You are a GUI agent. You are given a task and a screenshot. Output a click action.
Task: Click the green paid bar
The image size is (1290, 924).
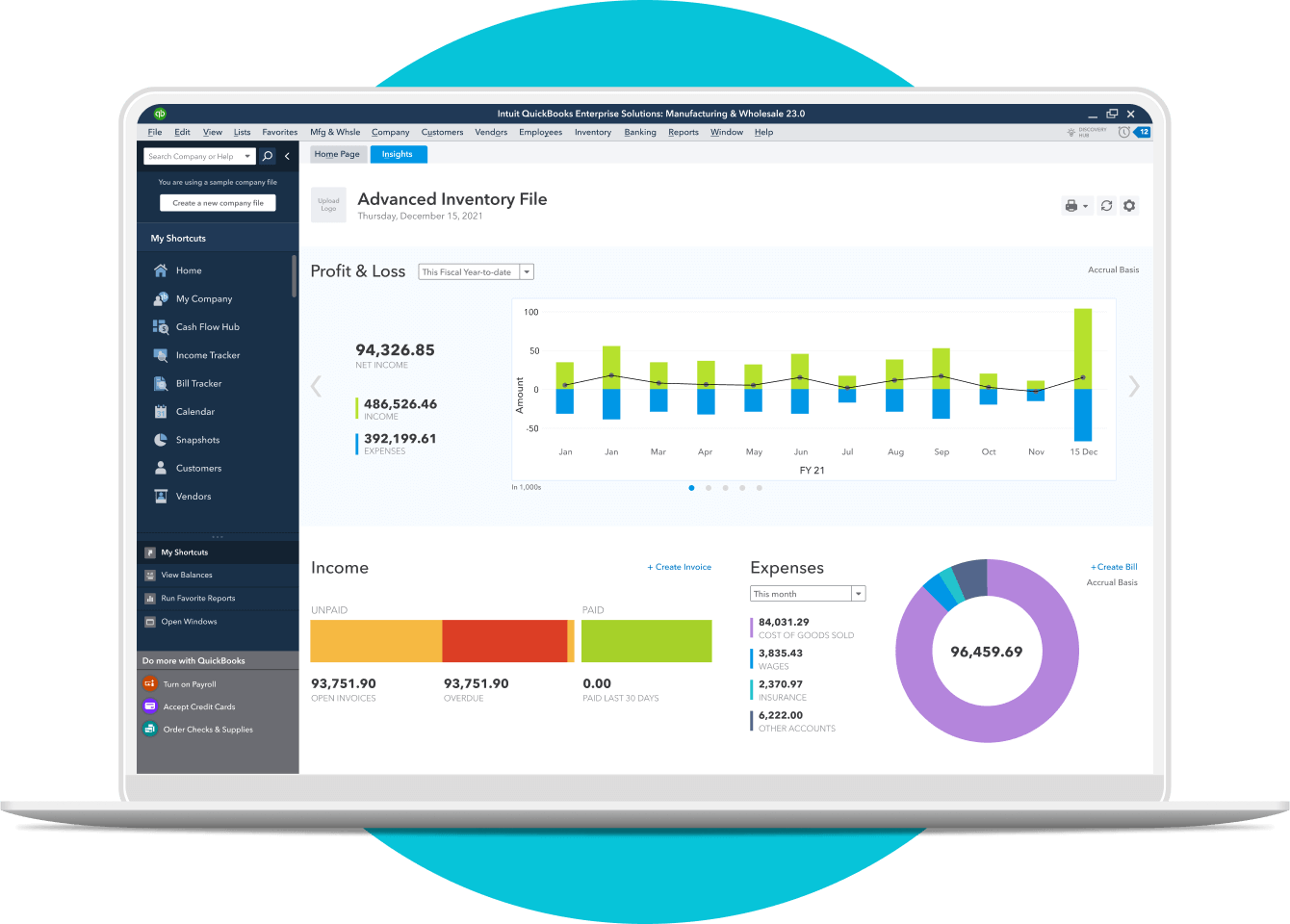click(647, 641)
